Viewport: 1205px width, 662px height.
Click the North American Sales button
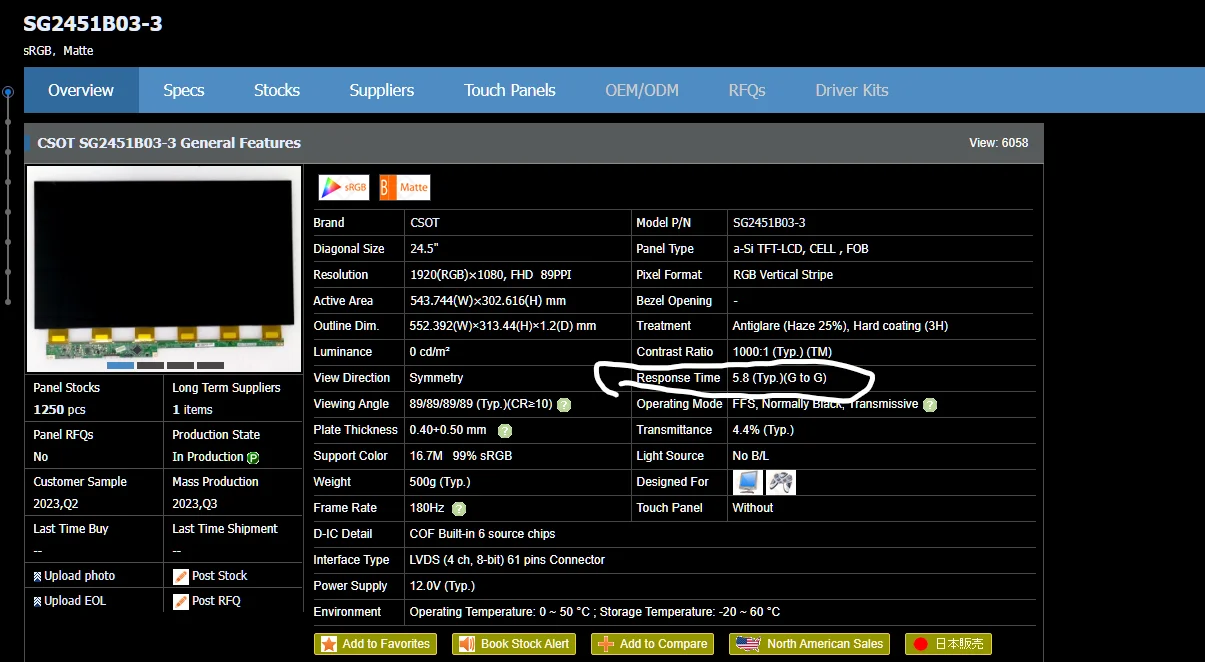pos(811,644)
